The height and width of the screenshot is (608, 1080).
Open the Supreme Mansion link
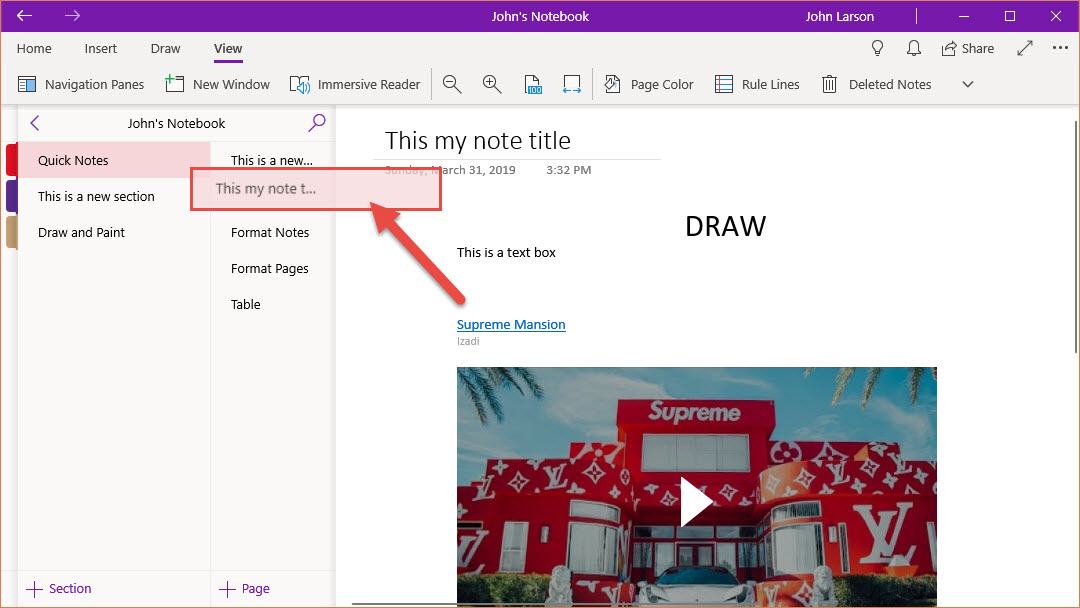511,325
